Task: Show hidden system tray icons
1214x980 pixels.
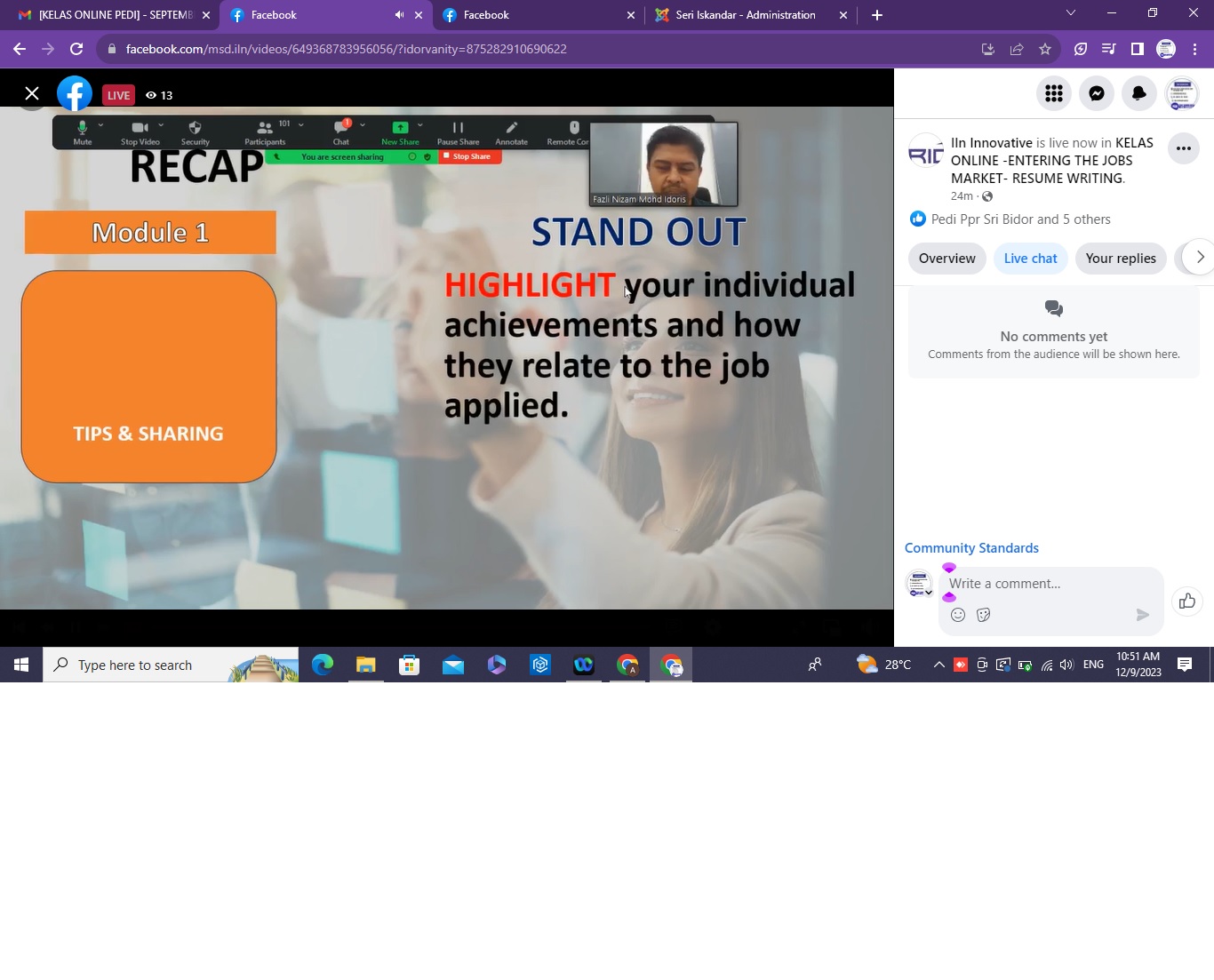Action: pos(938,665)
